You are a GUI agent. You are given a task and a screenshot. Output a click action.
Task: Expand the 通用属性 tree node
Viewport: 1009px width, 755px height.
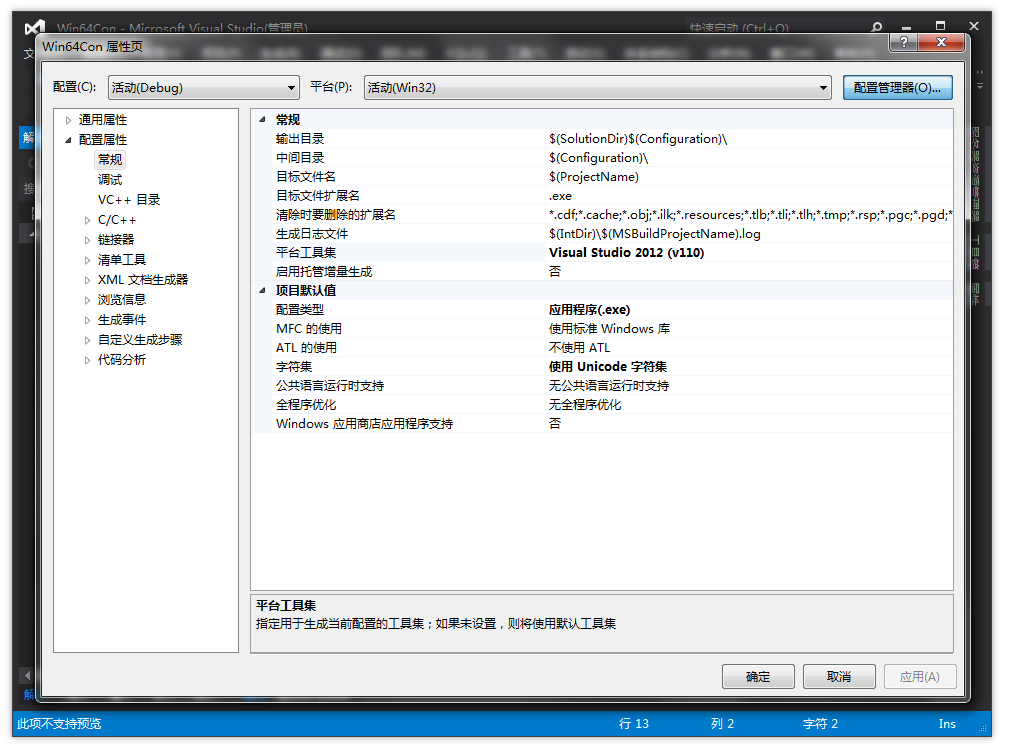(68, 120)
